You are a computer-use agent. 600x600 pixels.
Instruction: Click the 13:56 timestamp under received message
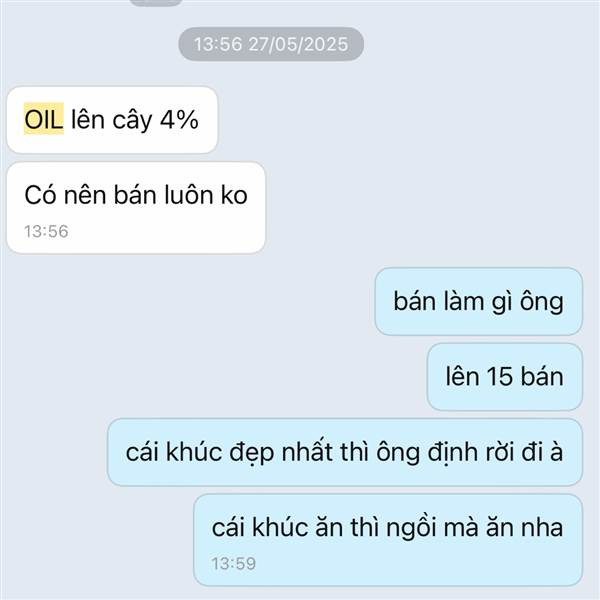[46, 232]
